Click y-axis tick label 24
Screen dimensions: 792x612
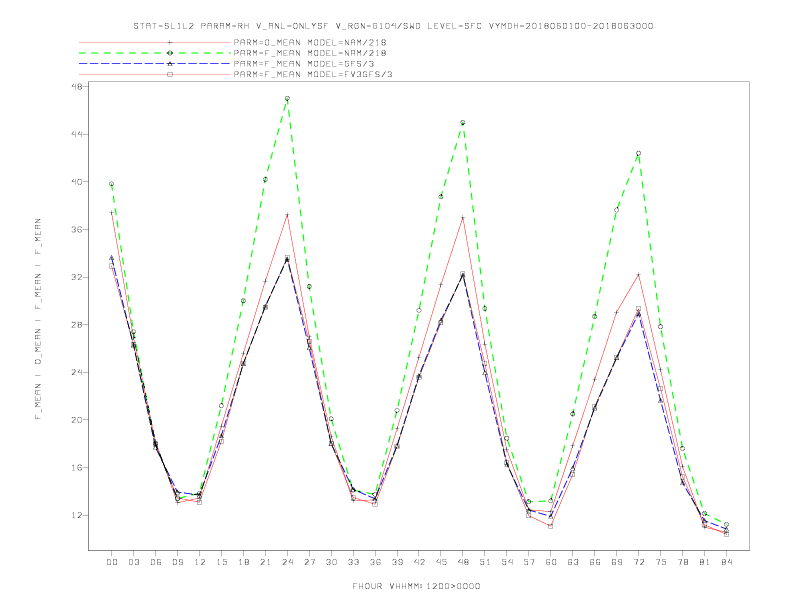(x=77, y=372)
